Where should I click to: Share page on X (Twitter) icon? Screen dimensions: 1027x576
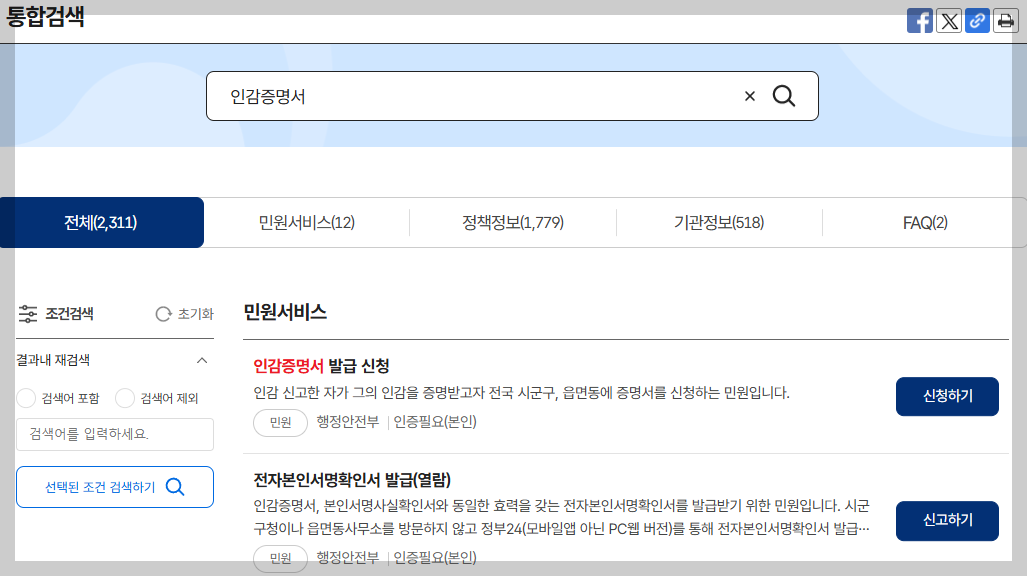coord(948,21)
